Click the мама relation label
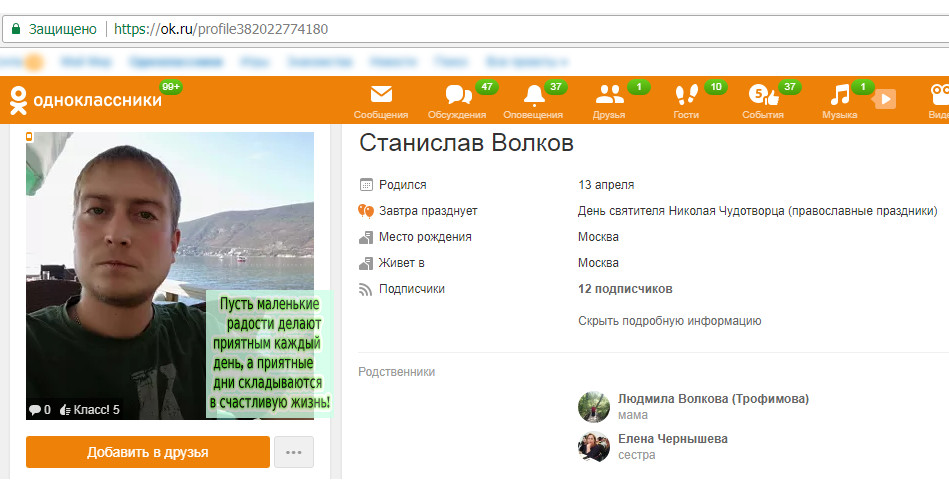 (x=632, y=415)
